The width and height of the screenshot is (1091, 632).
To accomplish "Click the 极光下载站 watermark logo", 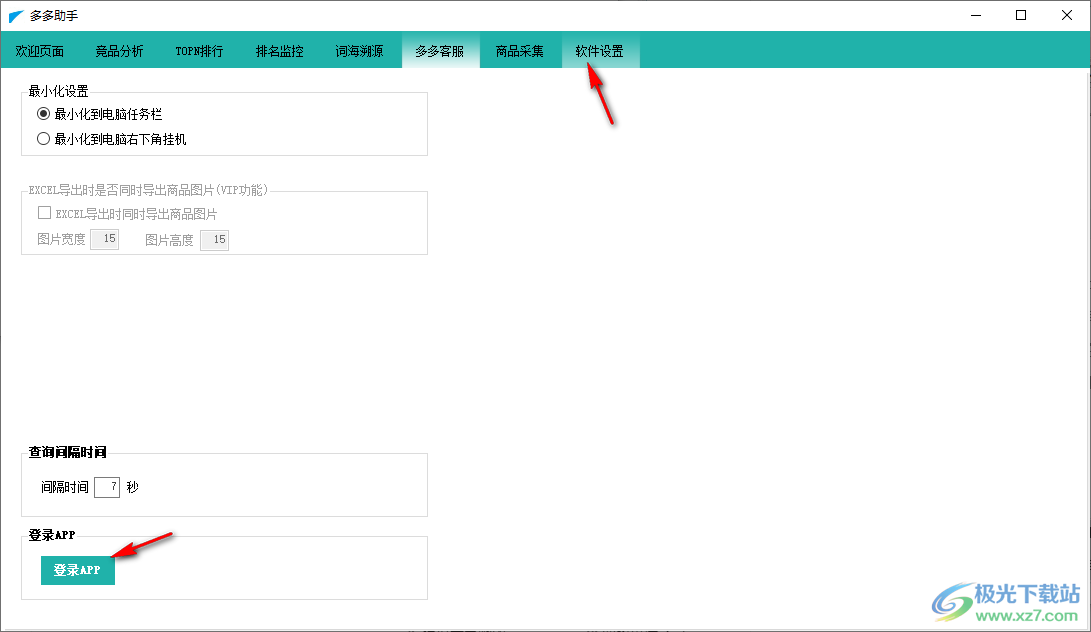I will point(1007,600).
